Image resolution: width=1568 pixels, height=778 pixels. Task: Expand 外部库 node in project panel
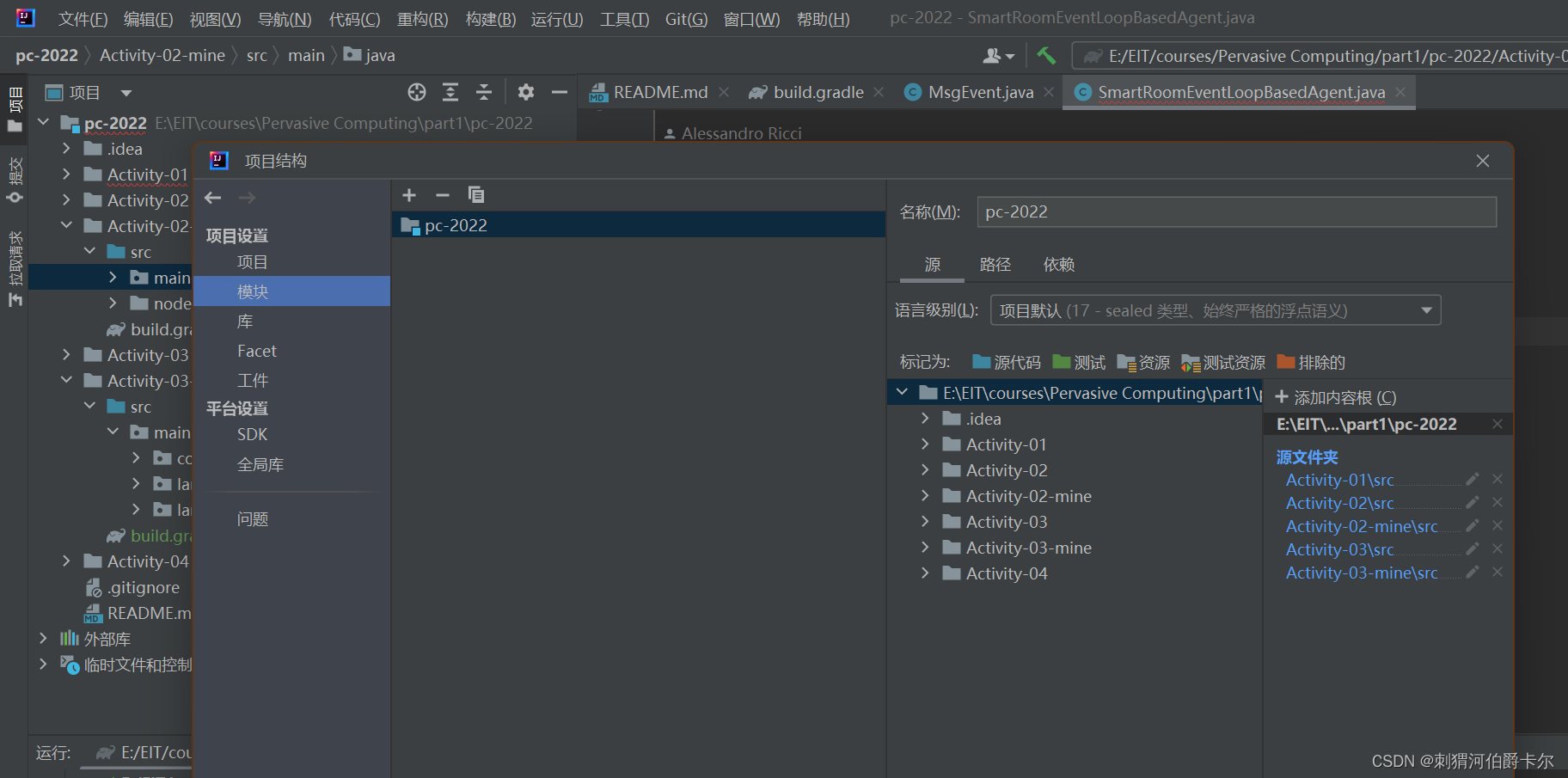tap(43, 639)
